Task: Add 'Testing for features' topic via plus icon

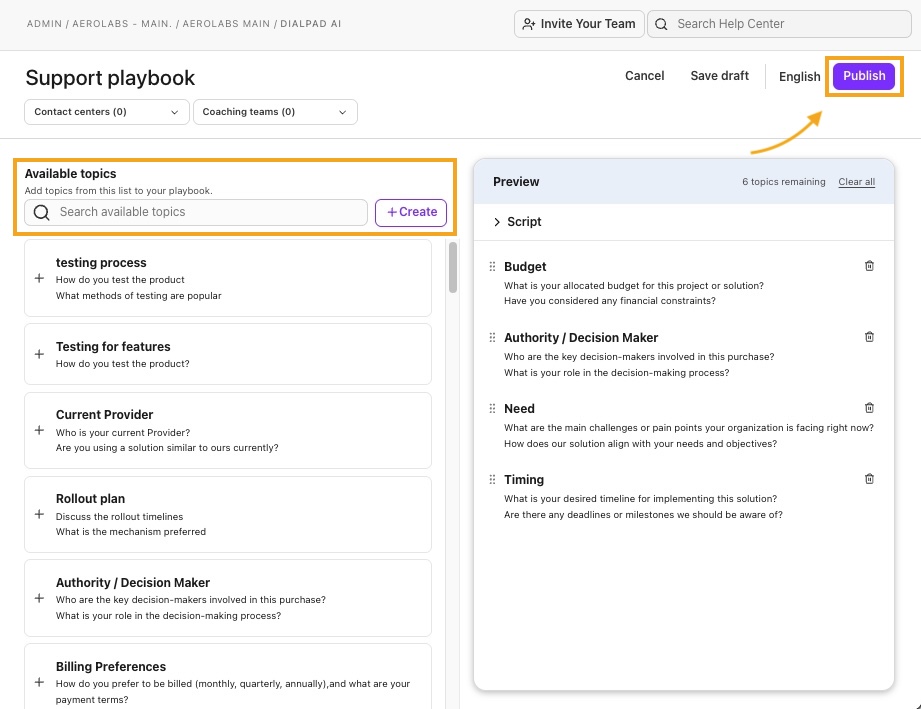Action: pyautogui.click(x=39, y=354)
